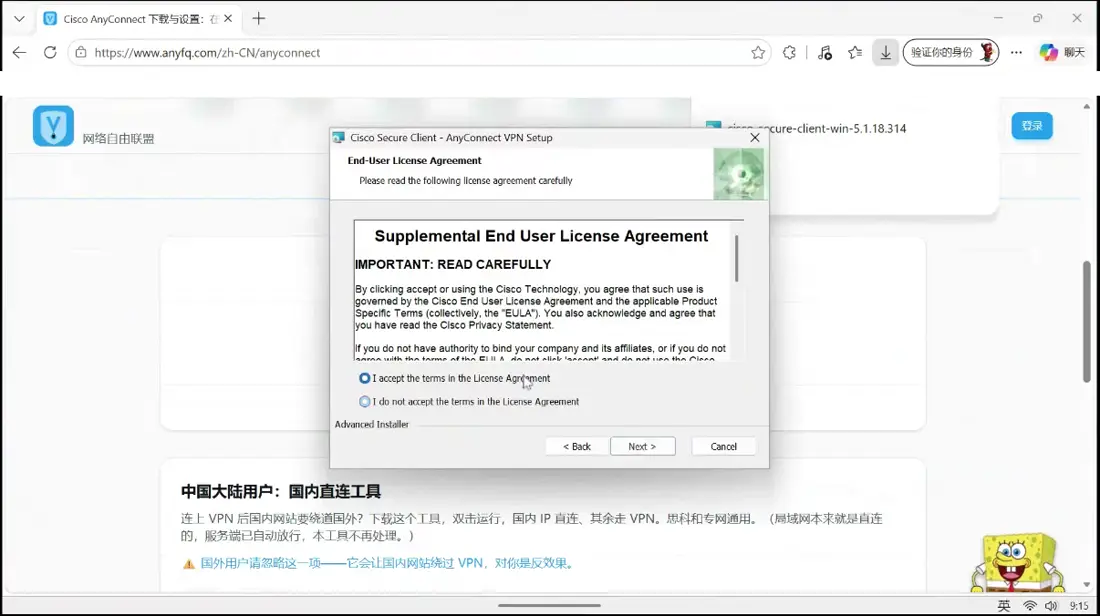Bookmark the page using the star icon

pyautogui.click(x=758, y=53)
